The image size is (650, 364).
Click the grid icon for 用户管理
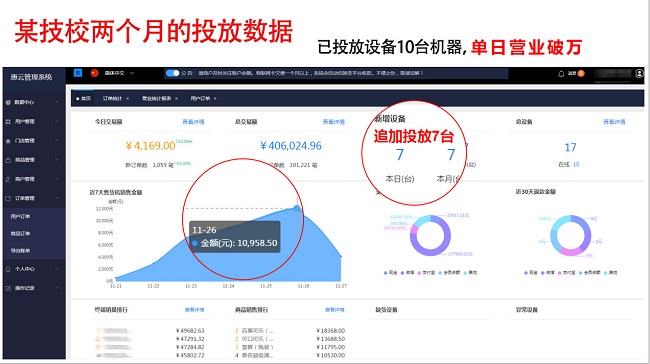8,121
